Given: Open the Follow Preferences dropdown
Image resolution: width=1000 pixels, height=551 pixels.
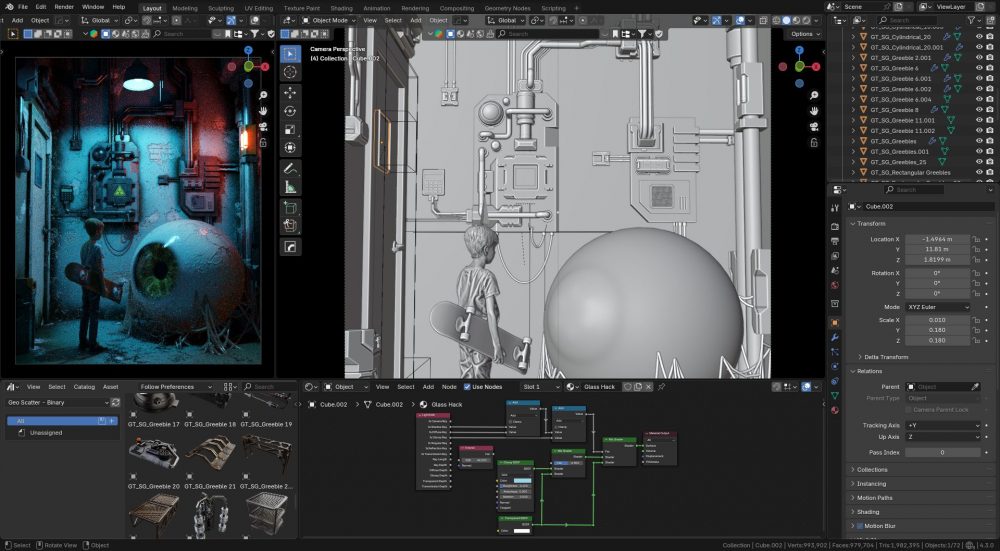Looking at the screenshot, I should pyautogui.click(x=175, y=386).
